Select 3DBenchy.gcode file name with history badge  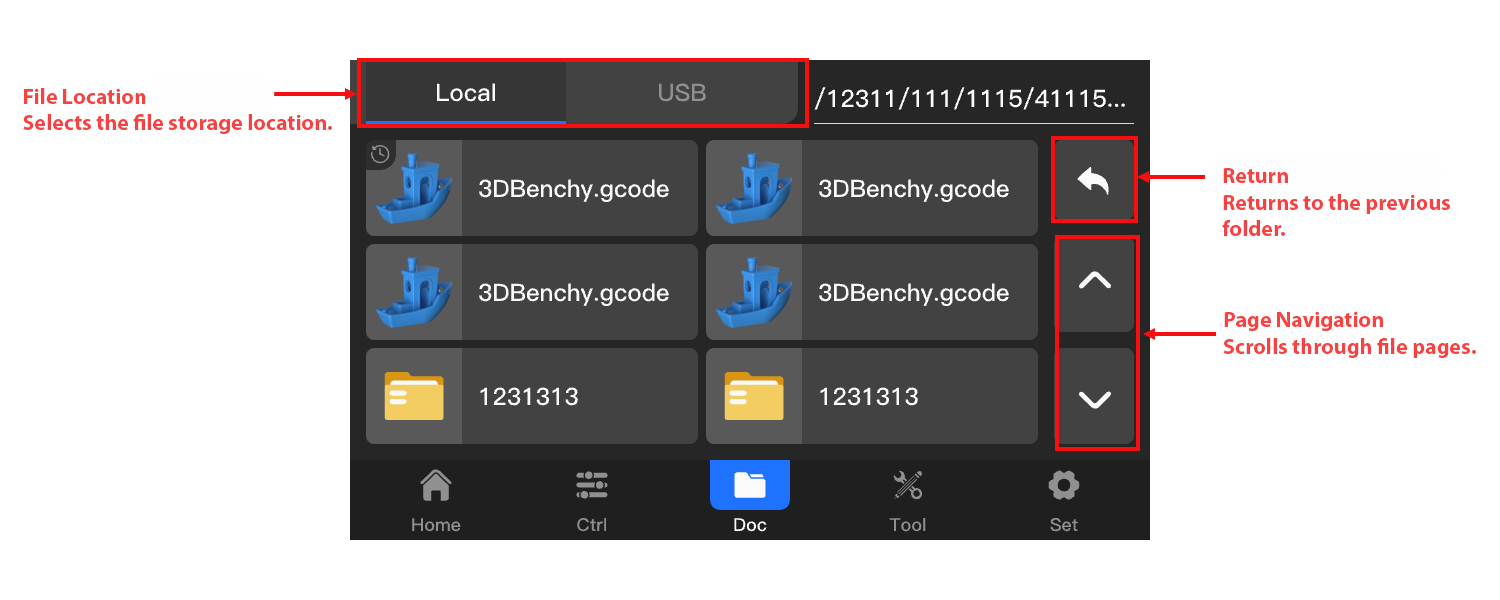click(x=573, y=189)
